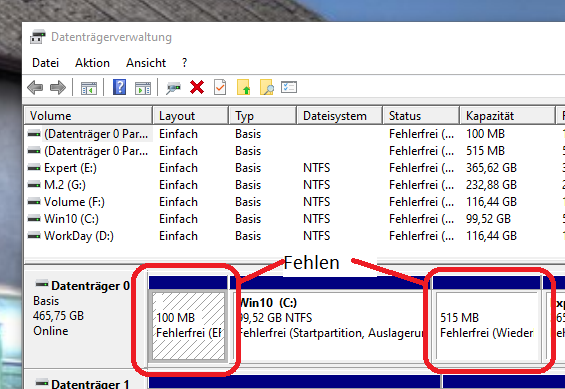Screen dimensions: 565x389
Task: Click the Datenträger 0 disk label
Action: (90, 286)
